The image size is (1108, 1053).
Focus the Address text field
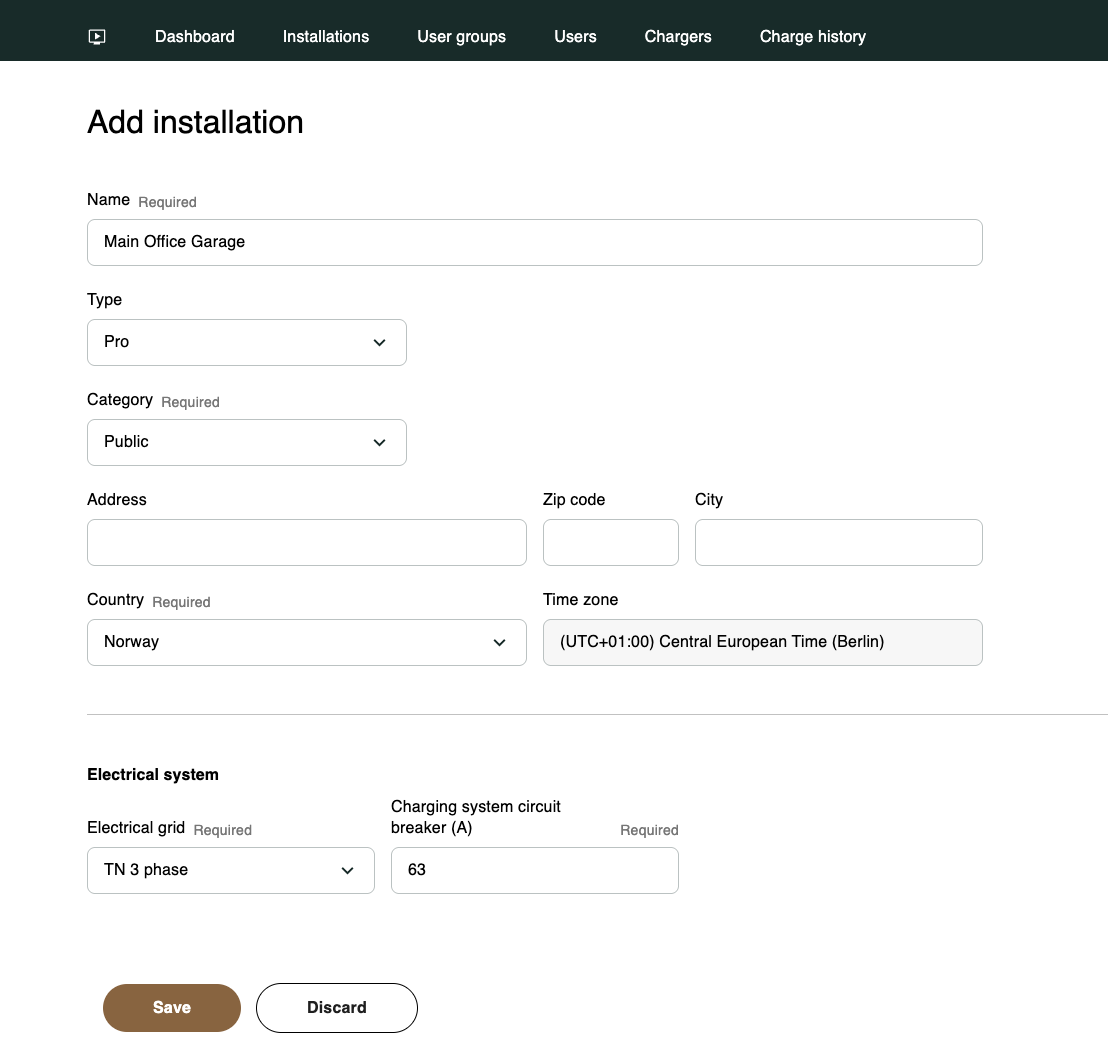coord(306,542)
